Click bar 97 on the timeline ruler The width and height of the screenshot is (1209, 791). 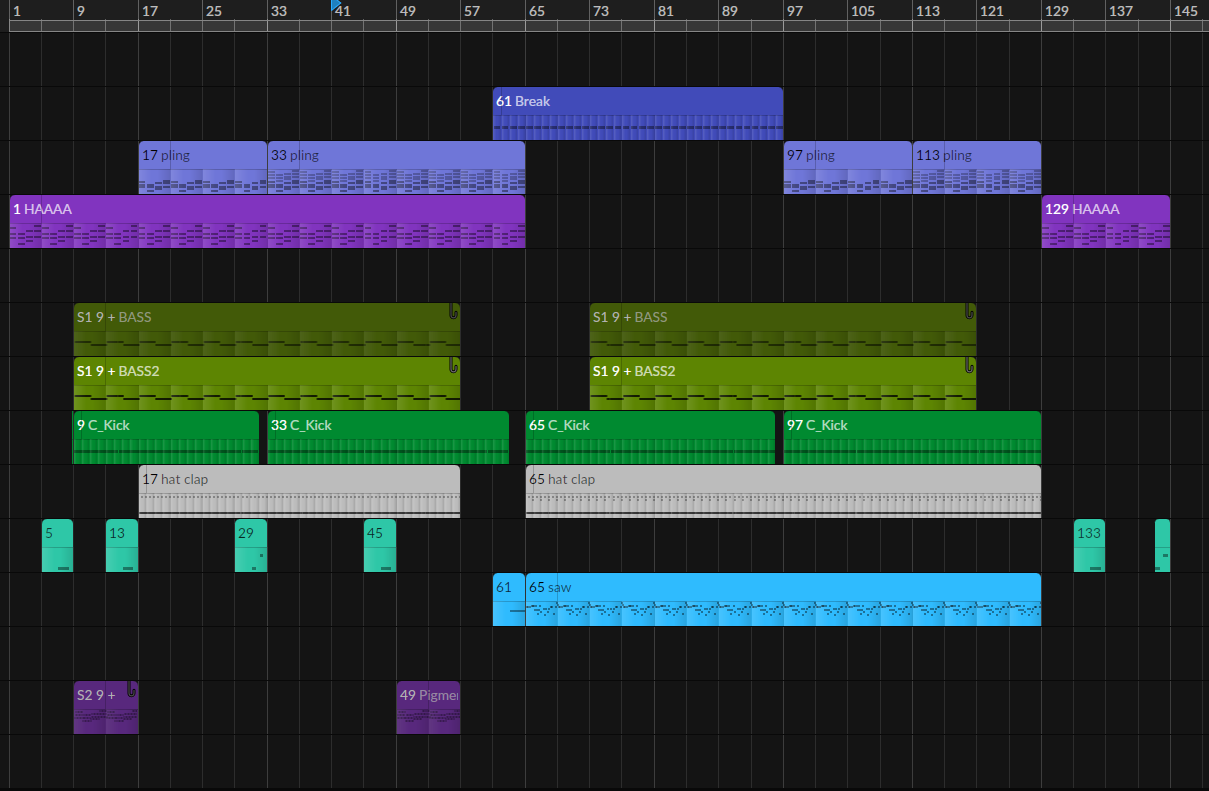pos(794,11)
